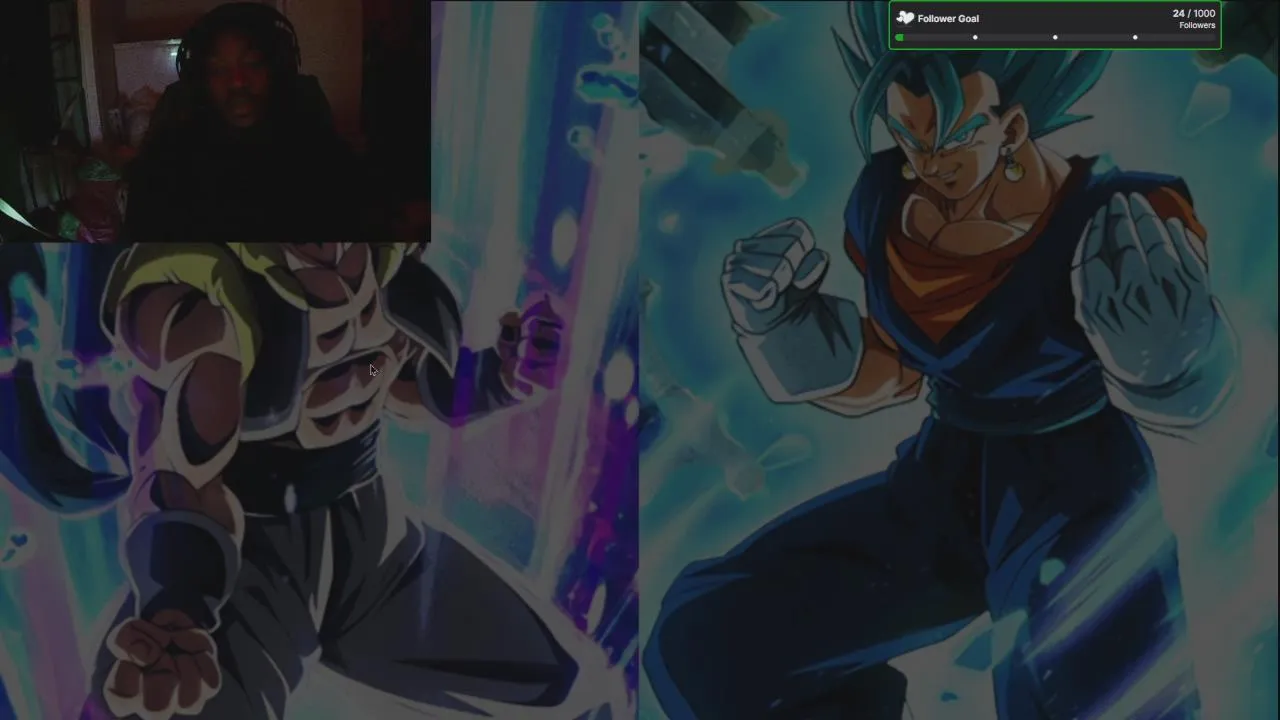Click the 'Followers' label under the count

click(1197, 26)
